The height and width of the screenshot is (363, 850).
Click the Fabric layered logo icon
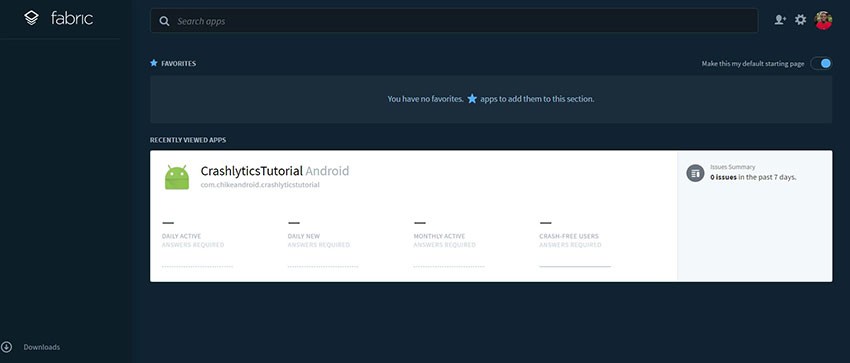click(x=31, y=18)
